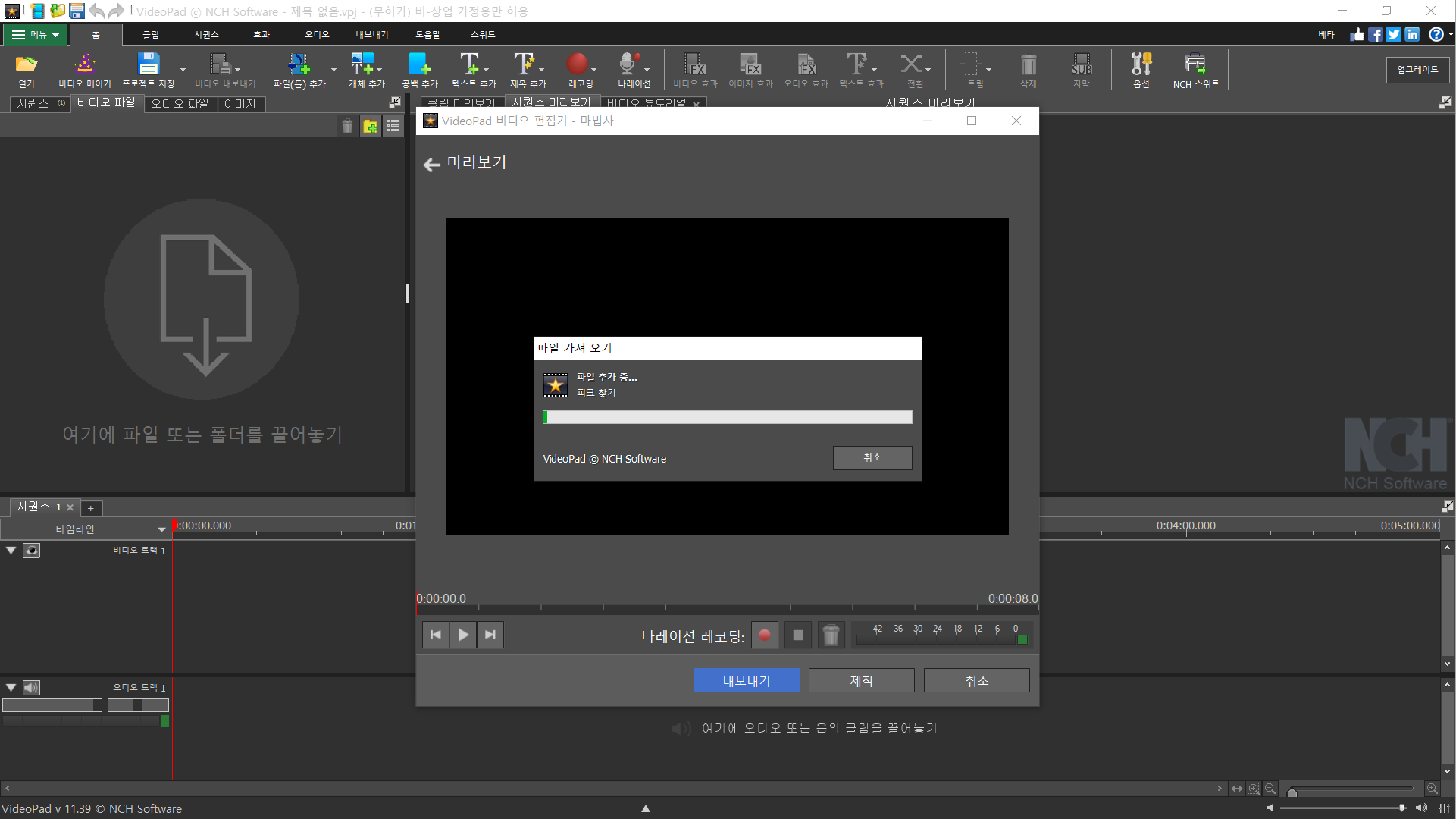The width and height of the screenshot is (1456, 819).
Task: Click the 비디오 메이커 wizard icon
Action: [x=84, y=64]
